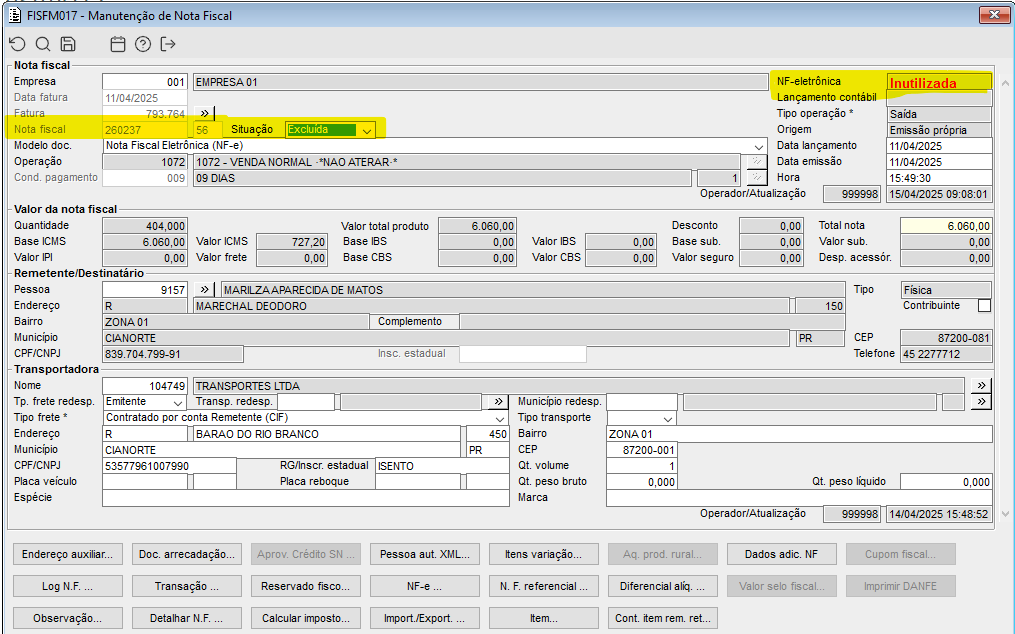
Task: Click the save diskette toolbar icon
Action: tap(68, 44)
